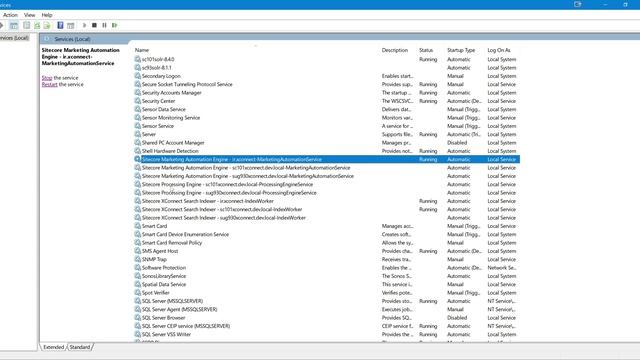
Task: Click the gear icon beside Shared PC Account Manager
Action: [x=138, y=142]
